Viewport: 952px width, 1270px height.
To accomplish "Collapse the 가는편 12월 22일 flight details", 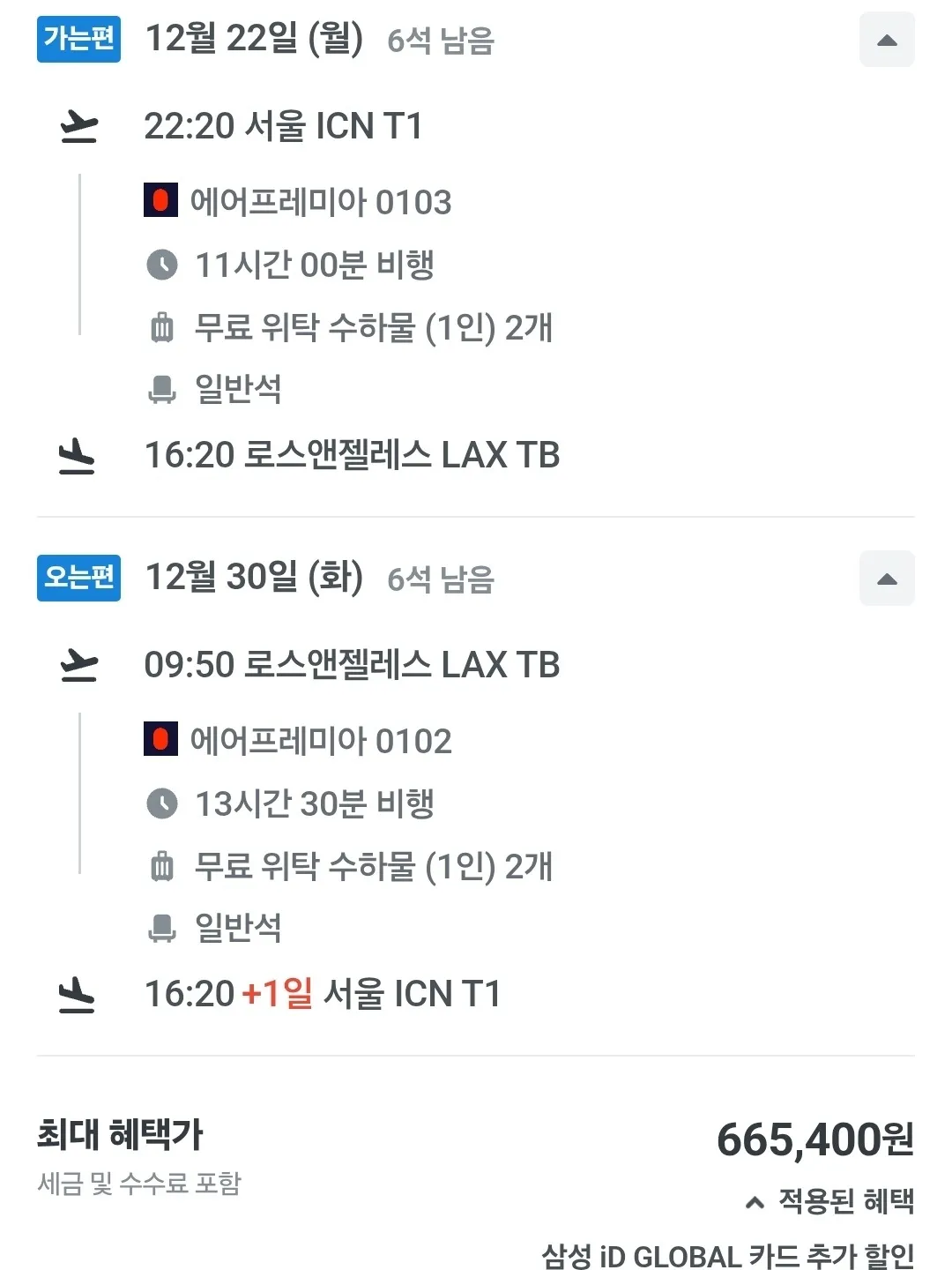I will (x=887, y=40).
